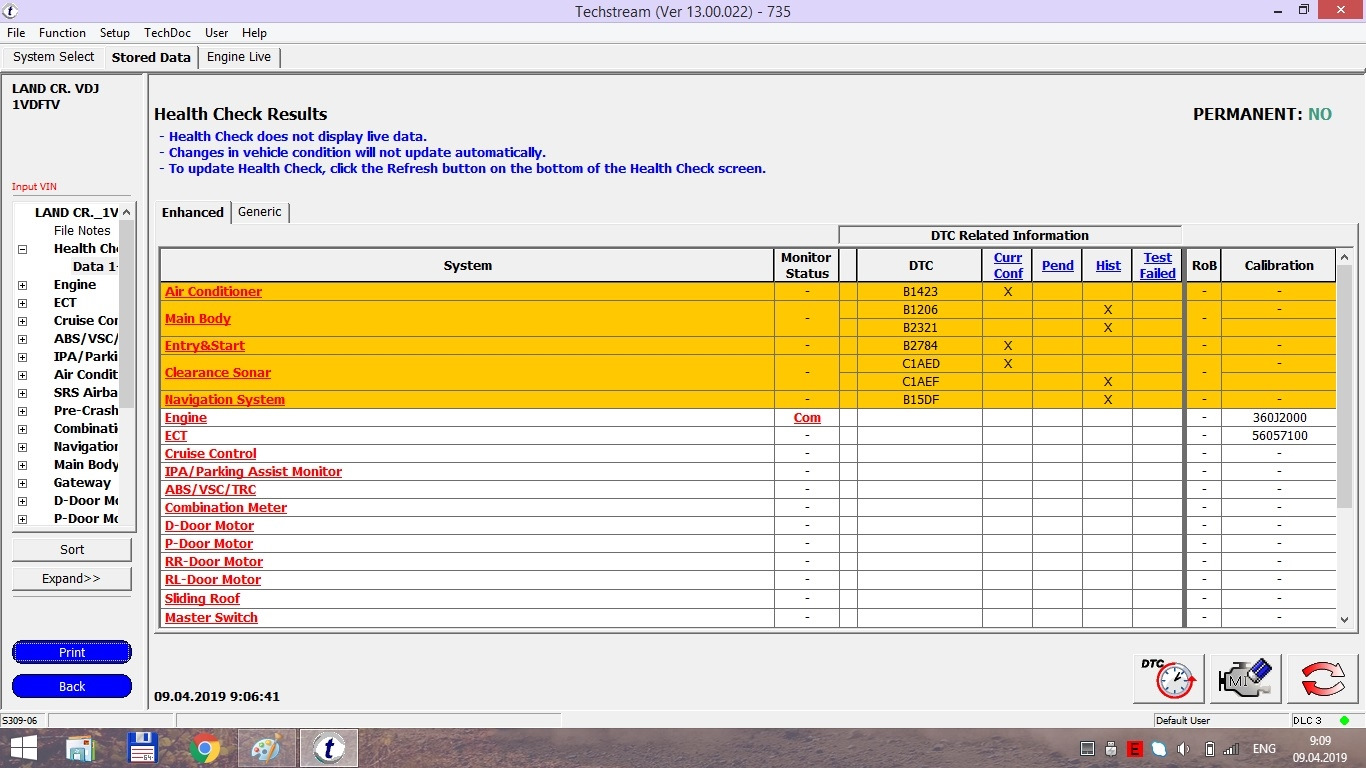Click tree panel scroll up arrow

point(127,212)
